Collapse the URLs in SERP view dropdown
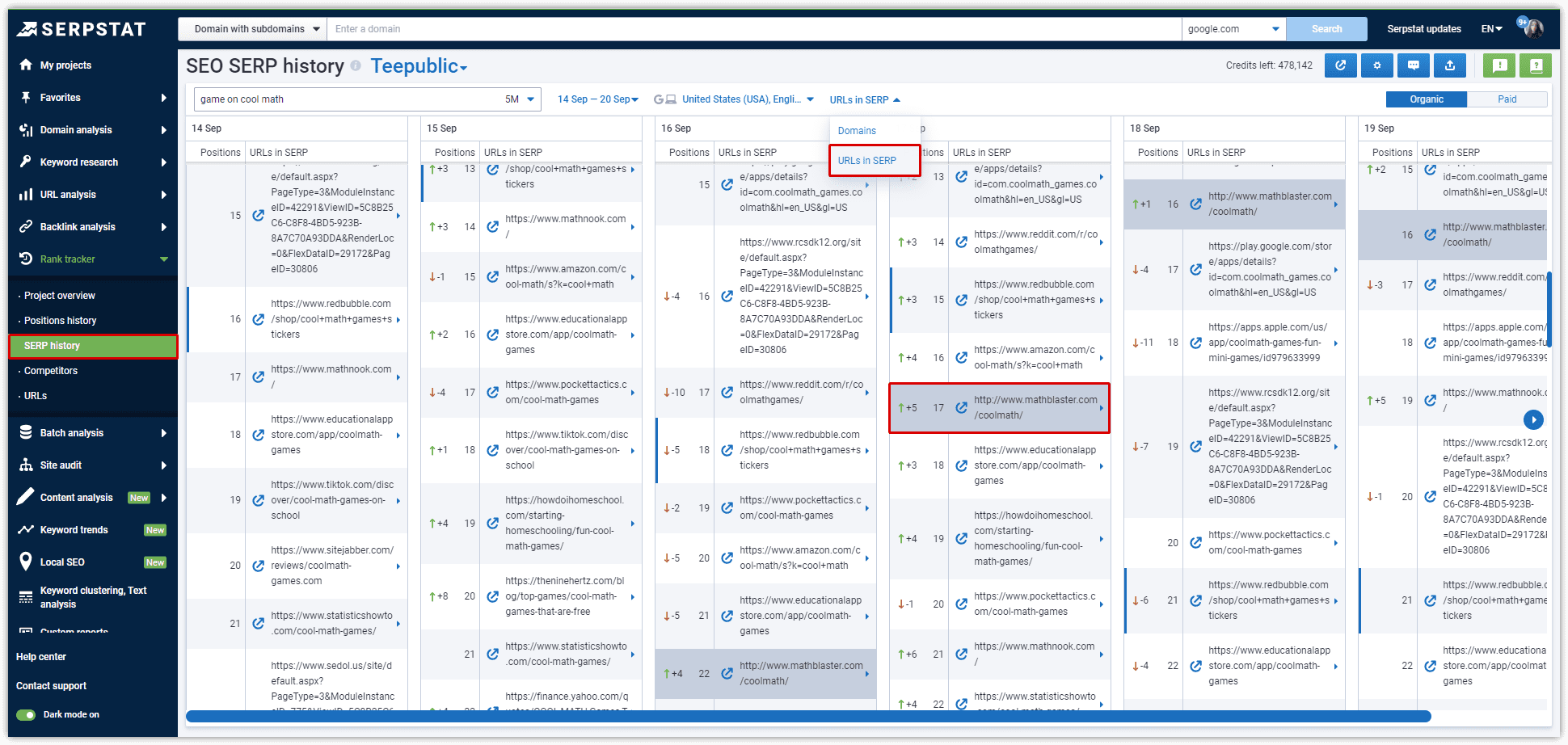 pos(864,99)
